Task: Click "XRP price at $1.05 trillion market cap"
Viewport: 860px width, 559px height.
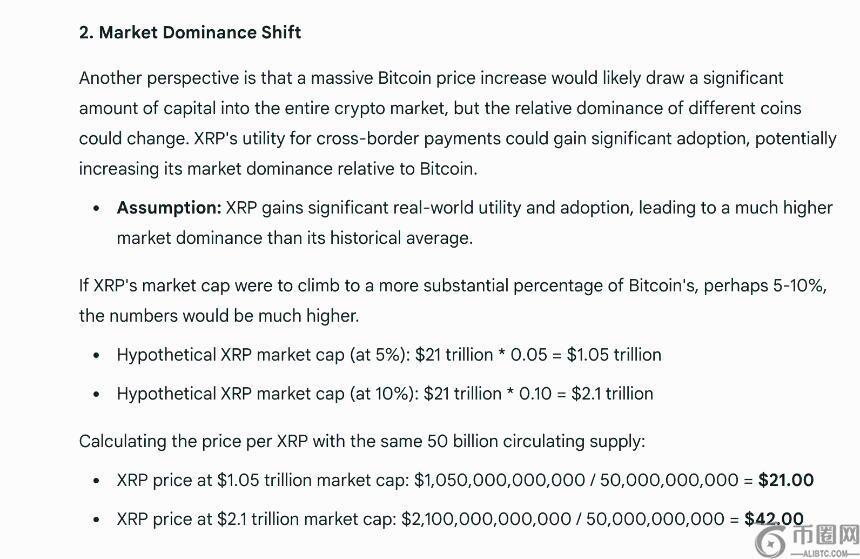Action: (x=263, y=480)
